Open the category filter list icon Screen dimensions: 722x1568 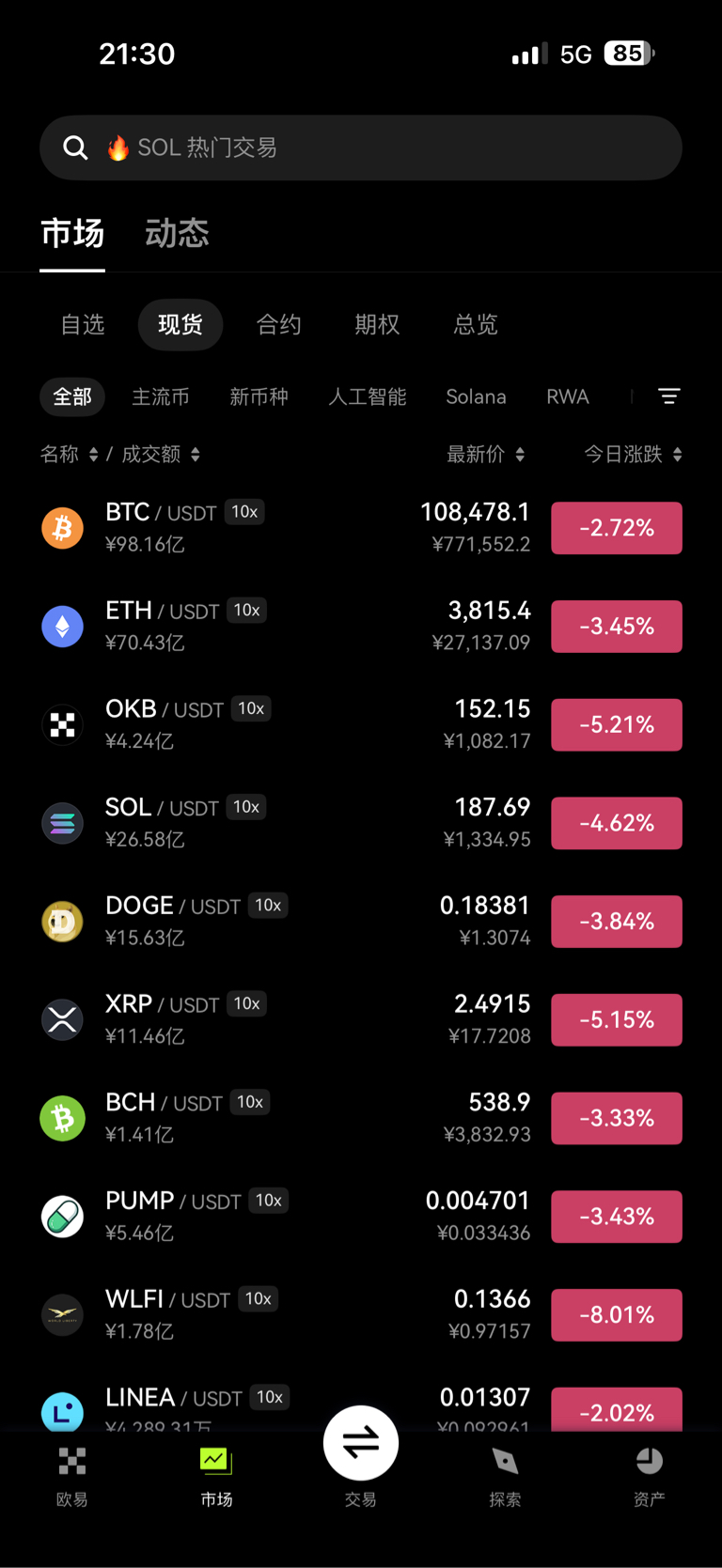click(668, 396)
